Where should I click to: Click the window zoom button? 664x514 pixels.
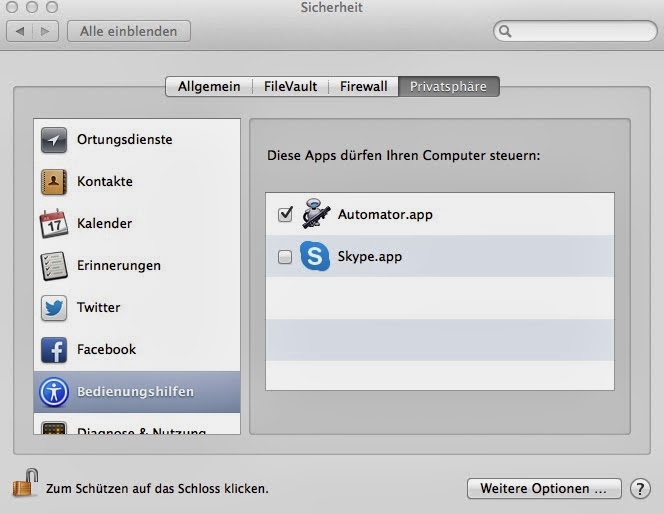coord(52,7)
